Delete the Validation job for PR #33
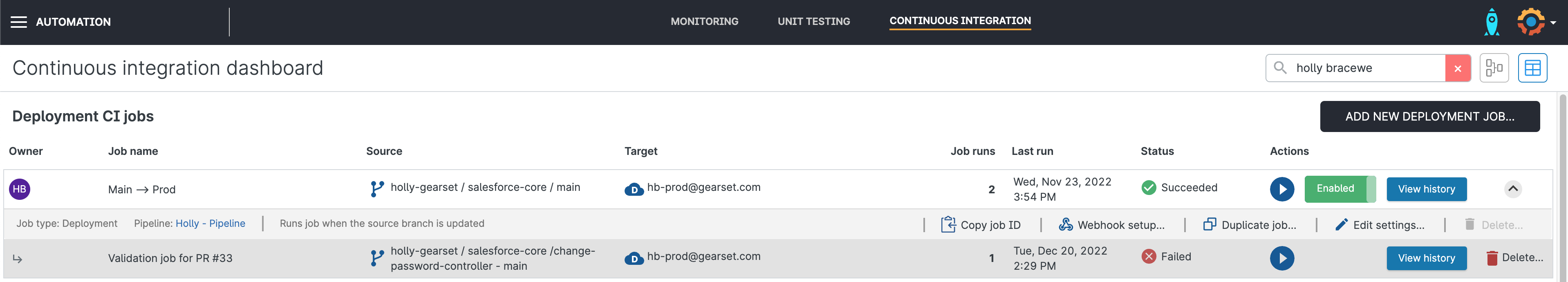The width and height of the screenshot is (1568, 282). click(x=1514, y=258)
